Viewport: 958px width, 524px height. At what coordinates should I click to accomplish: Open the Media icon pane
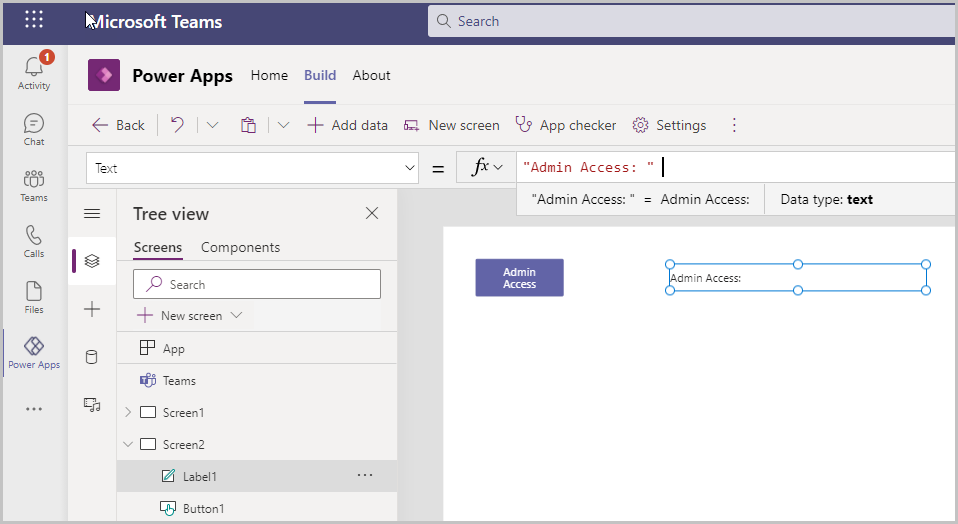92,405
